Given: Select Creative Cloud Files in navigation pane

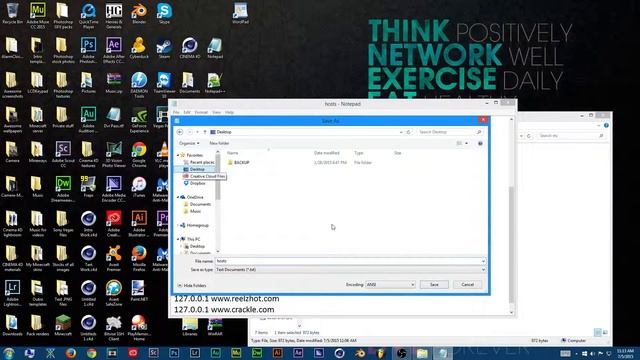Looking at the screenshot, I should pos(204,176).
